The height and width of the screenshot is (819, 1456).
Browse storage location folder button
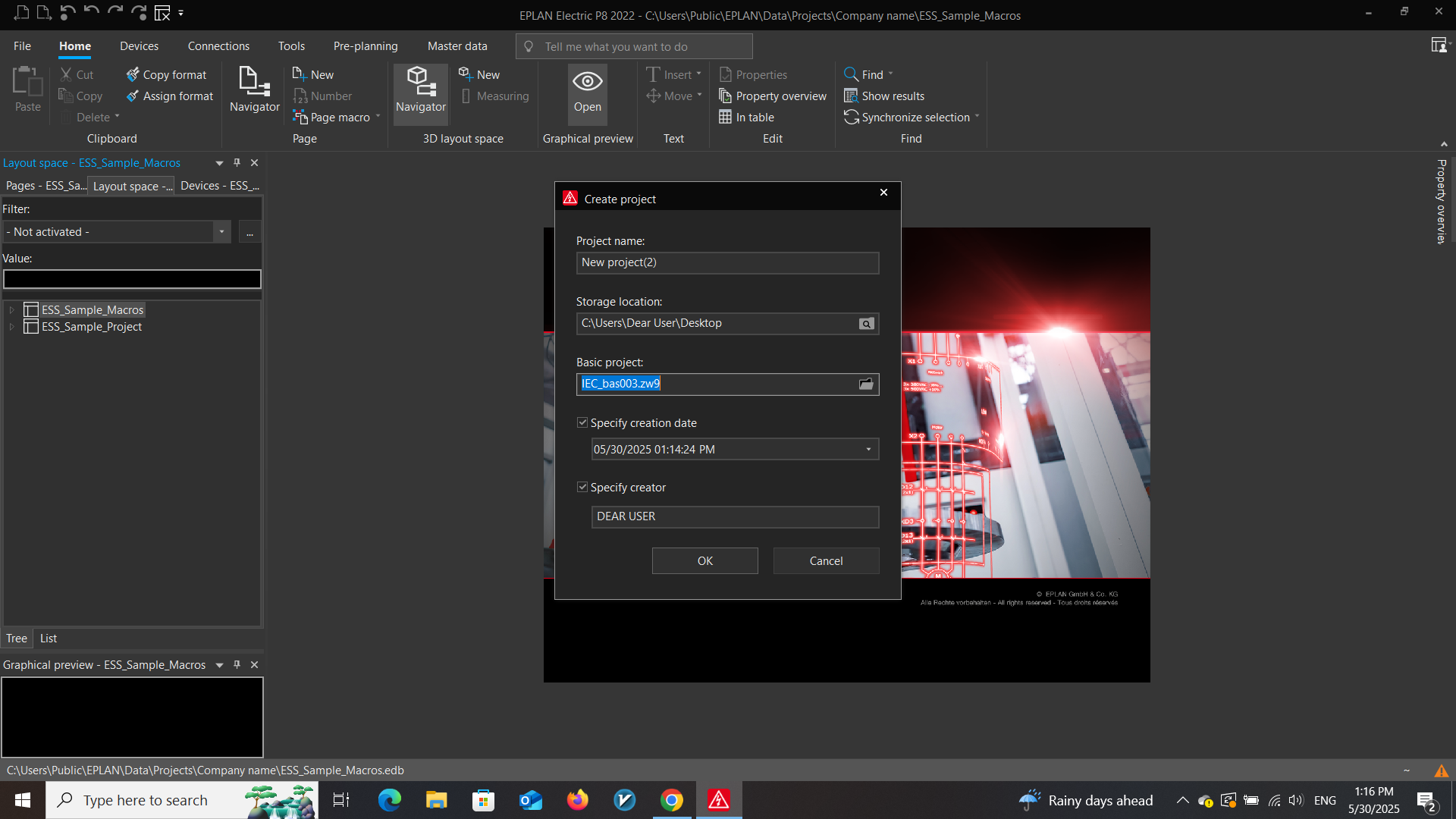[x=866, y=324]
